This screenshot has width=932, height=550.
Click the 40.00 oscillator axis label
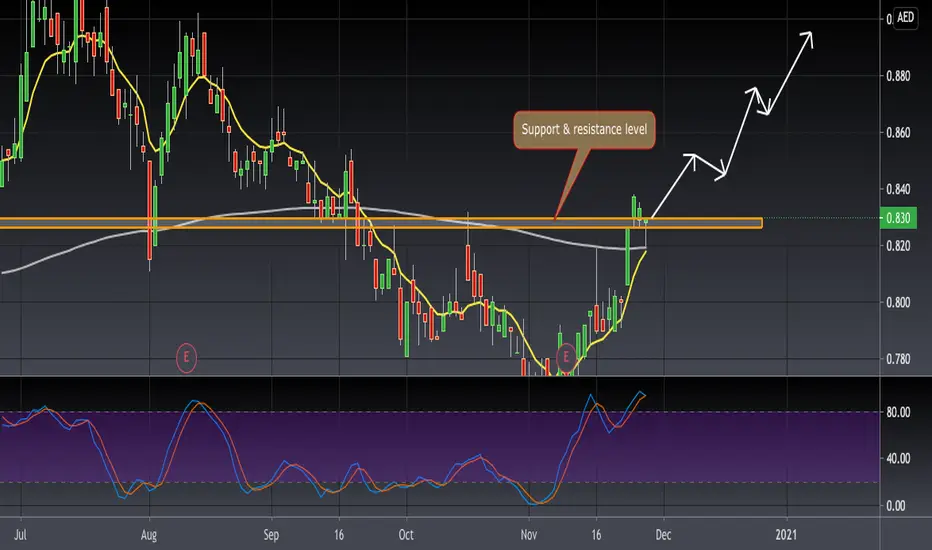[898, 458]
